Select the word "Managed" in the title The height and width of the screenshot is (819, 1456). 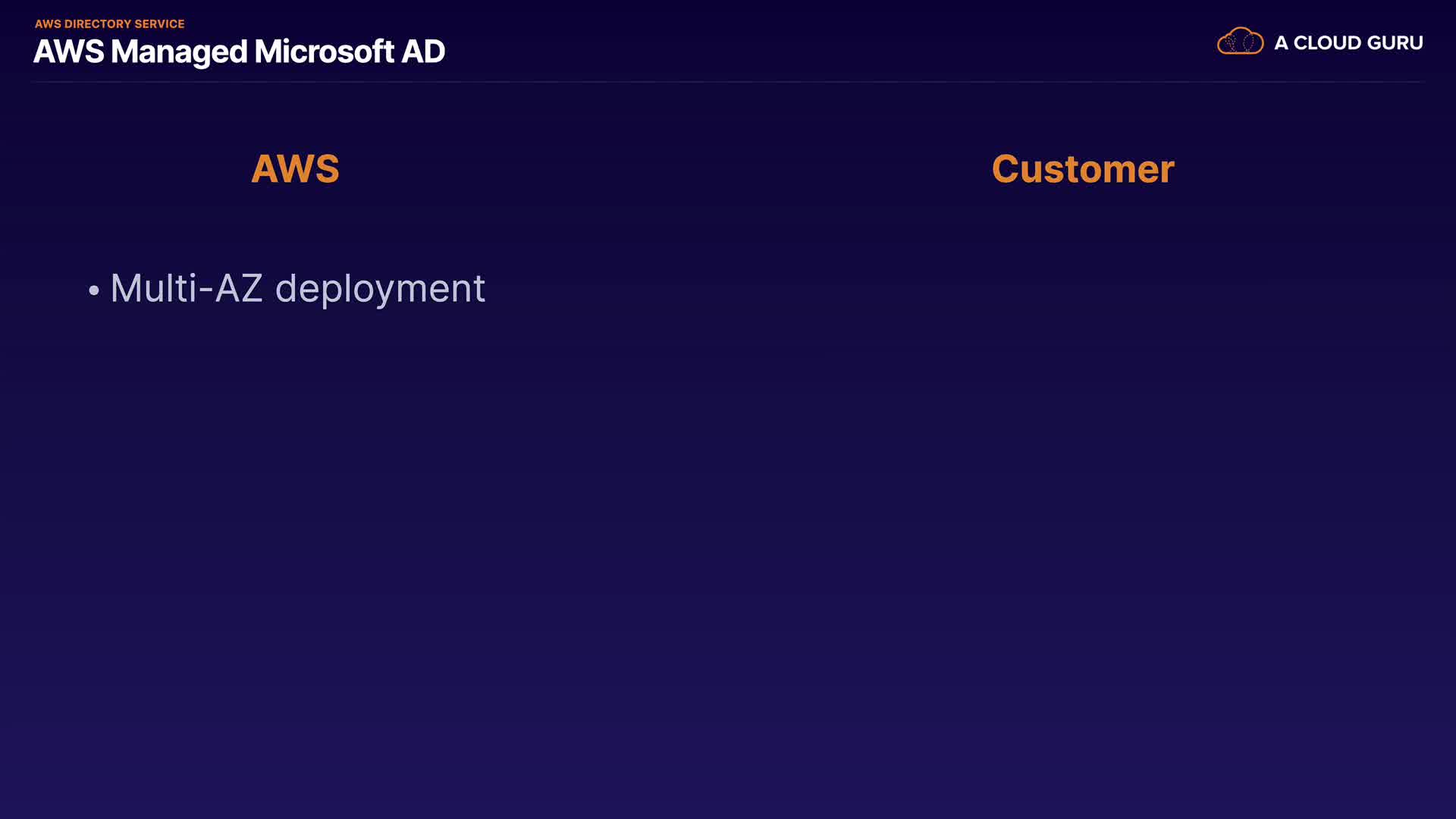(179, 52)
